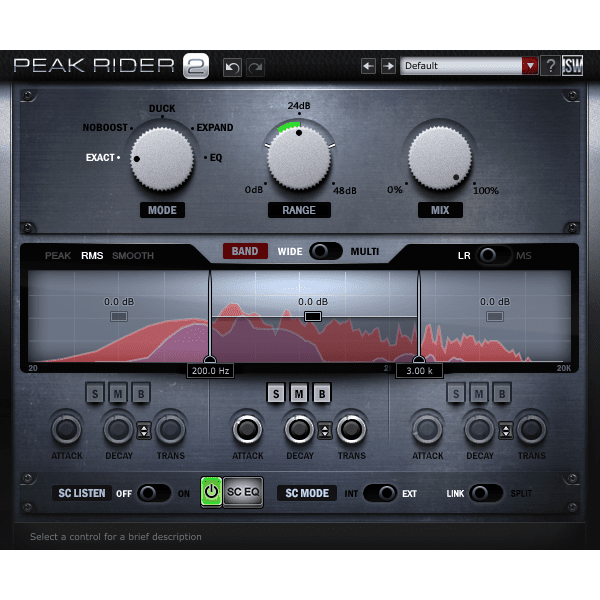Click low band 0.0 dB gain handle
Screen dimensions: 600x600
coord(119,316)
